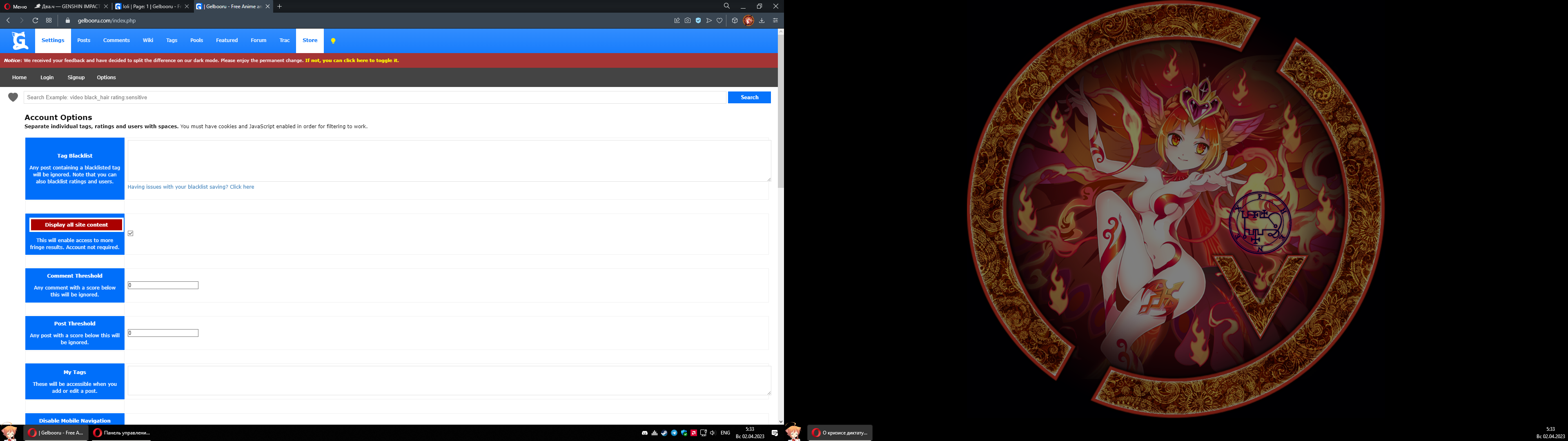Open the ad blocker shield icon

tap(698, 21)
